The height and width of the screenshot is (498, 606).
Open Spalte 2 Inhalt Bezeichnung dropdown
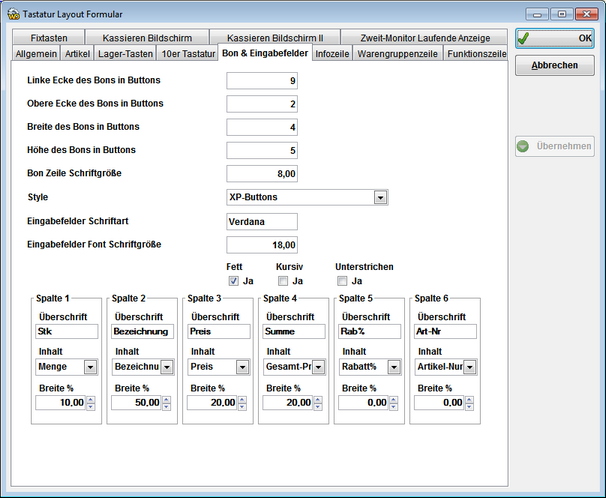[x=167, y=367]
